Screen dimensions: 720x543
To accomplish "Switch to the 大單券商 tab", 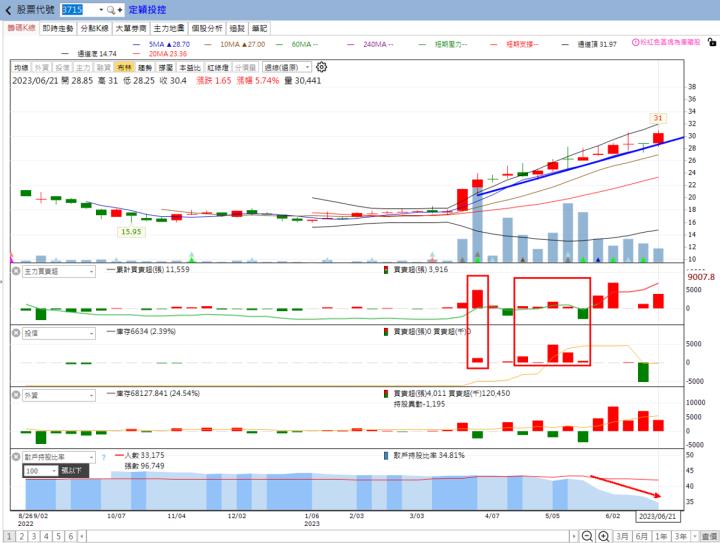I will click(x=131, y=28).
